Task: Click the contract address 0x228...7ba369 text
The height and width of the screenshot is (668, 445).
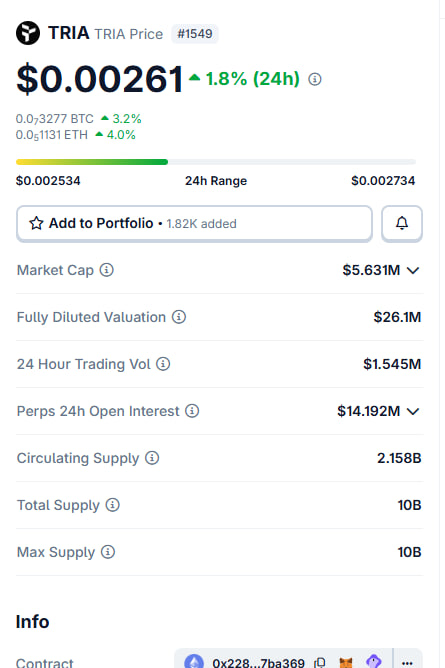Action: click(x=258, y=663)
